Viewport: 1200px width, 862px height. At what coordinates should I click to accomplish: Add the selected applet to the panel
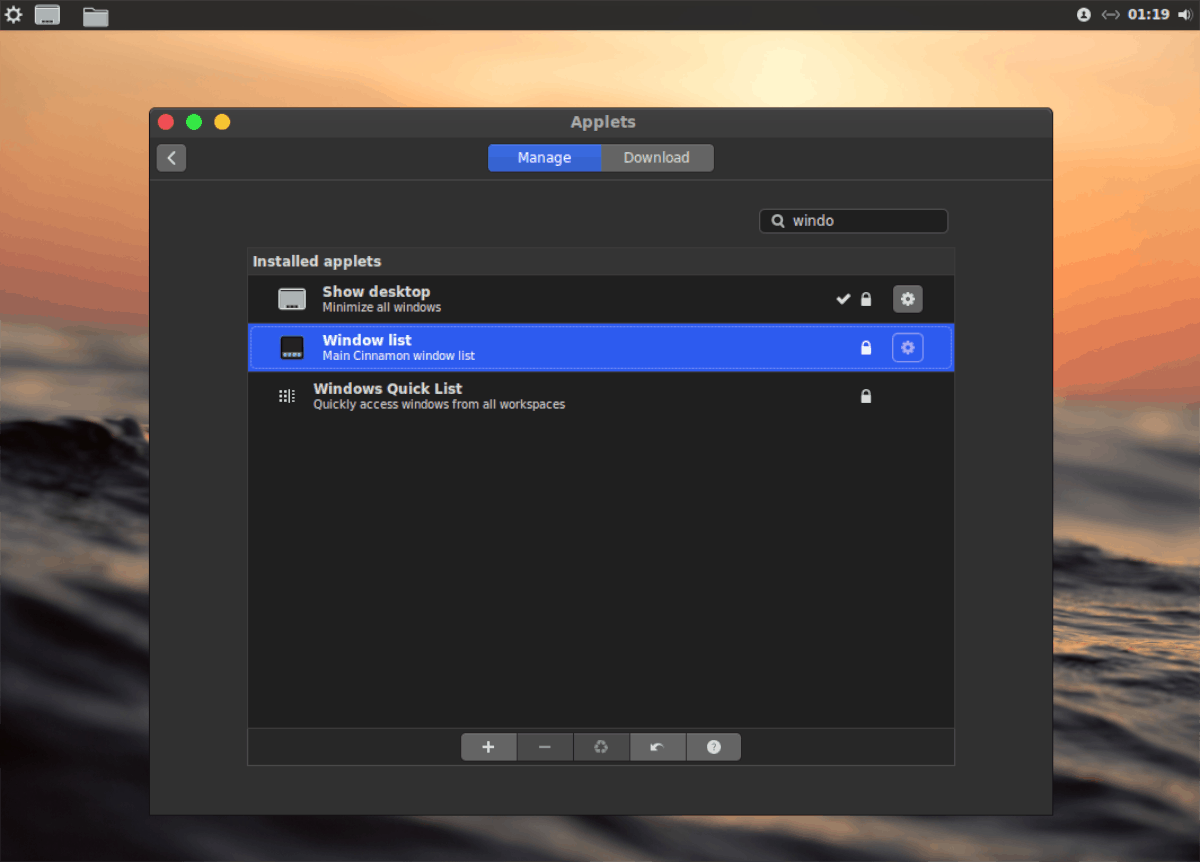click(x=488, y=746)
